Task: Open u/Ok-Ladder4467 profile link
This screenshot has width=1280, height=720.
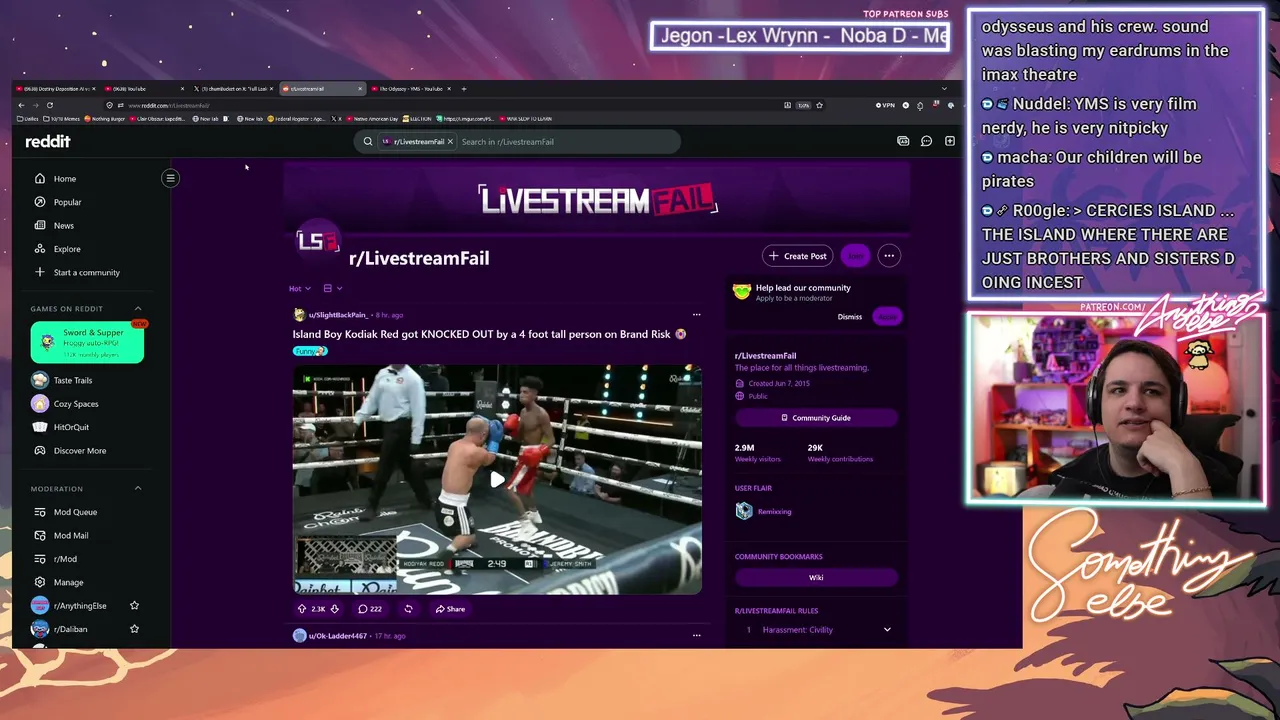Action: pos(337,636)
